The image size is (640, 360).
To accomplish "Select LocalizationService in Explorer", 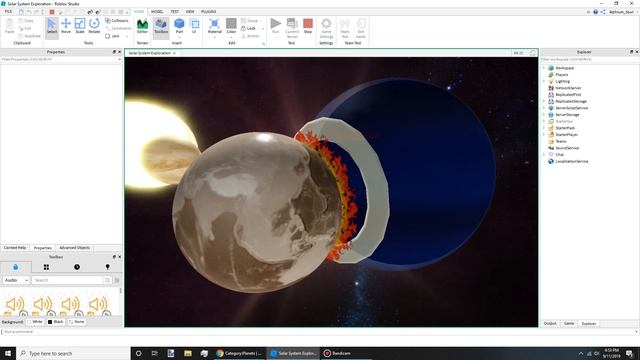I will [x=571, y=162].
